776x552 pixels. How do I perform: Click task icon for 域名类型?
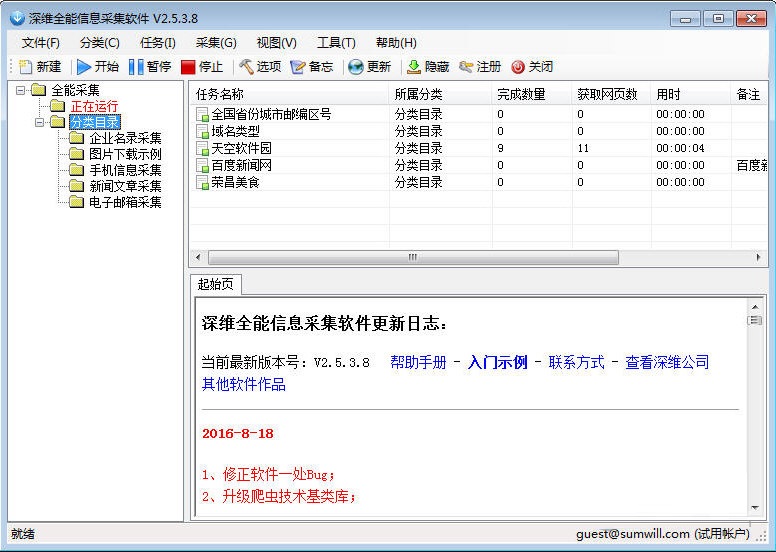[x=202, y=131]
